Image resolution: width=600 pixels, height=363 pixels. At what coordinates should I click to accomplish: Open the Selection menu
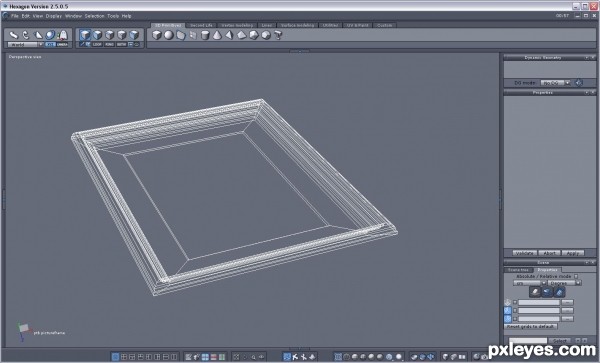pyautogui.click(x=95, y=16)
